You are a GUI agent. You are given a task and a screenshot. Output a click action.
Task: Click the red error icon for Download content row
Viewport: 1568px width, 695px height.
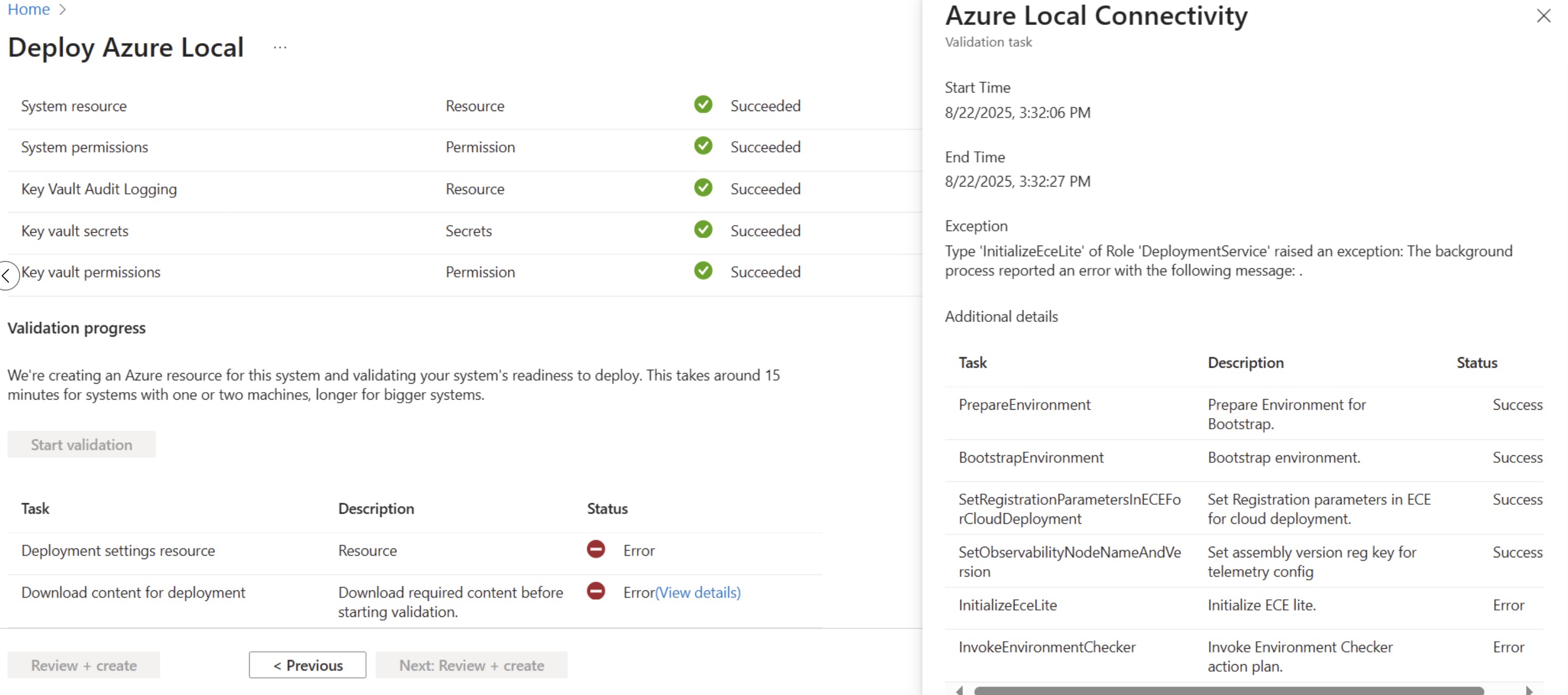pyautogui.click(x=596, y=591)
